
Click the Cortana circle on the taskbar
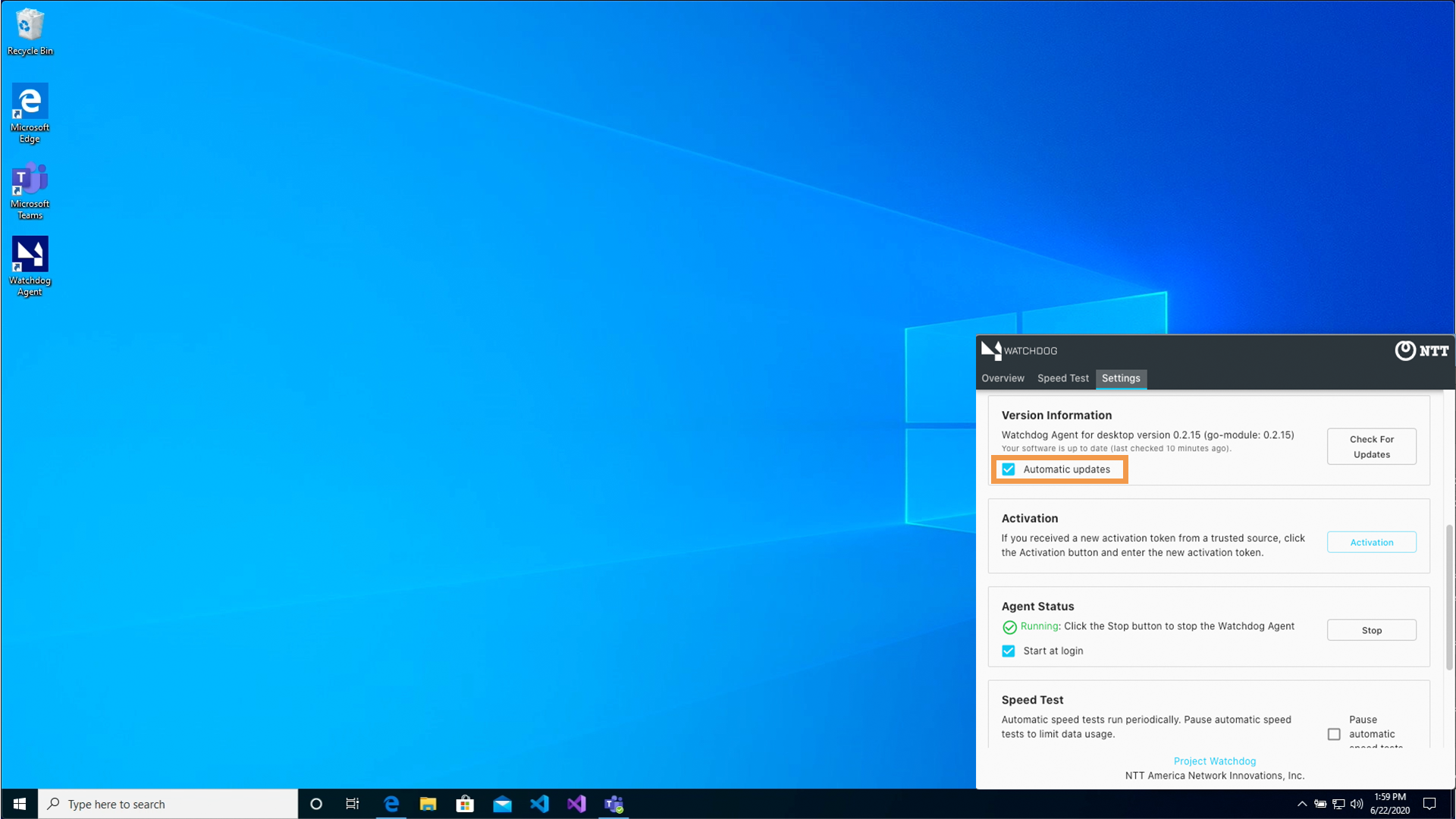tap(316, 804)
